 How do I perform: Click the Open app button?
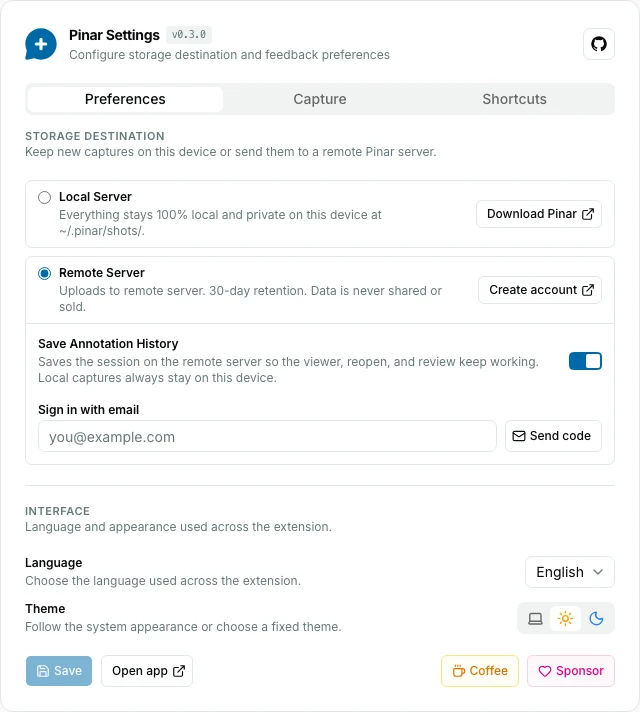coord(147,671)
